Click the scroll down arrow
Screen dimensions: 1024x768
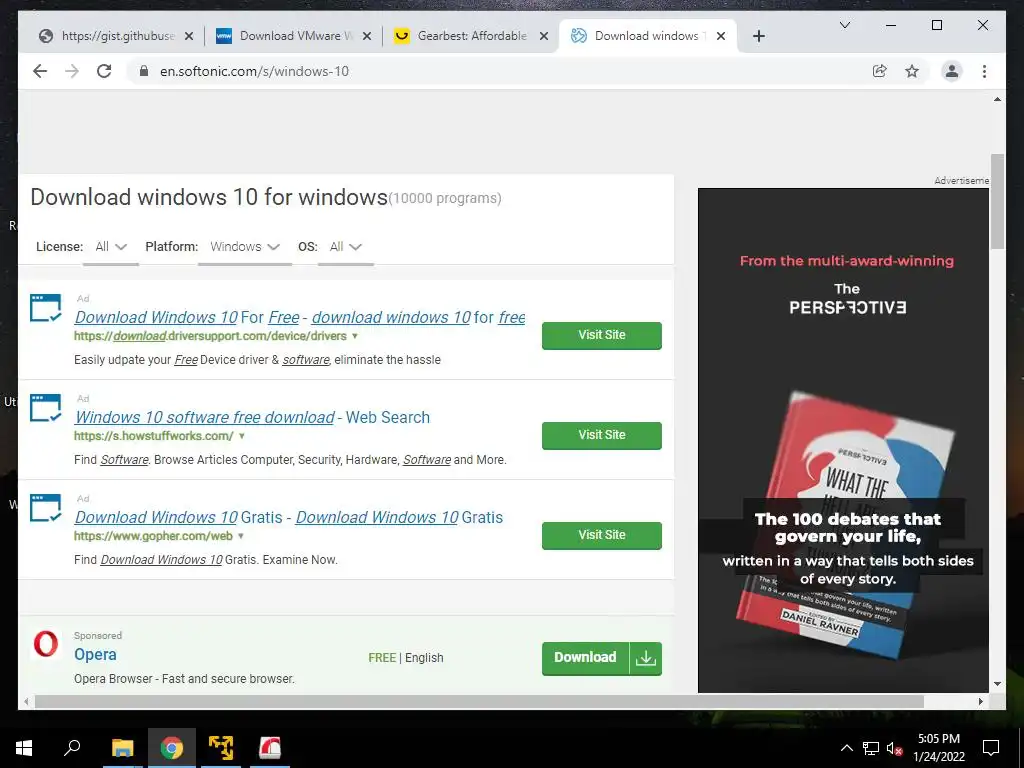(x=997, y=684)
